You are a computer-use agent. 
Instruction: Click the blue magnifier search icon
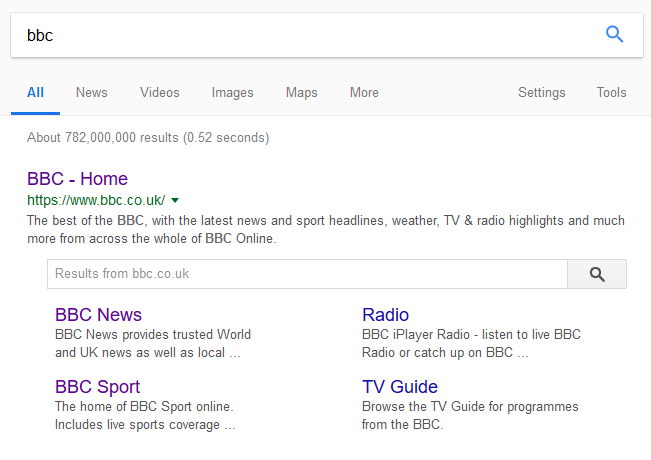pyautogui.click(x=614, y=35)
